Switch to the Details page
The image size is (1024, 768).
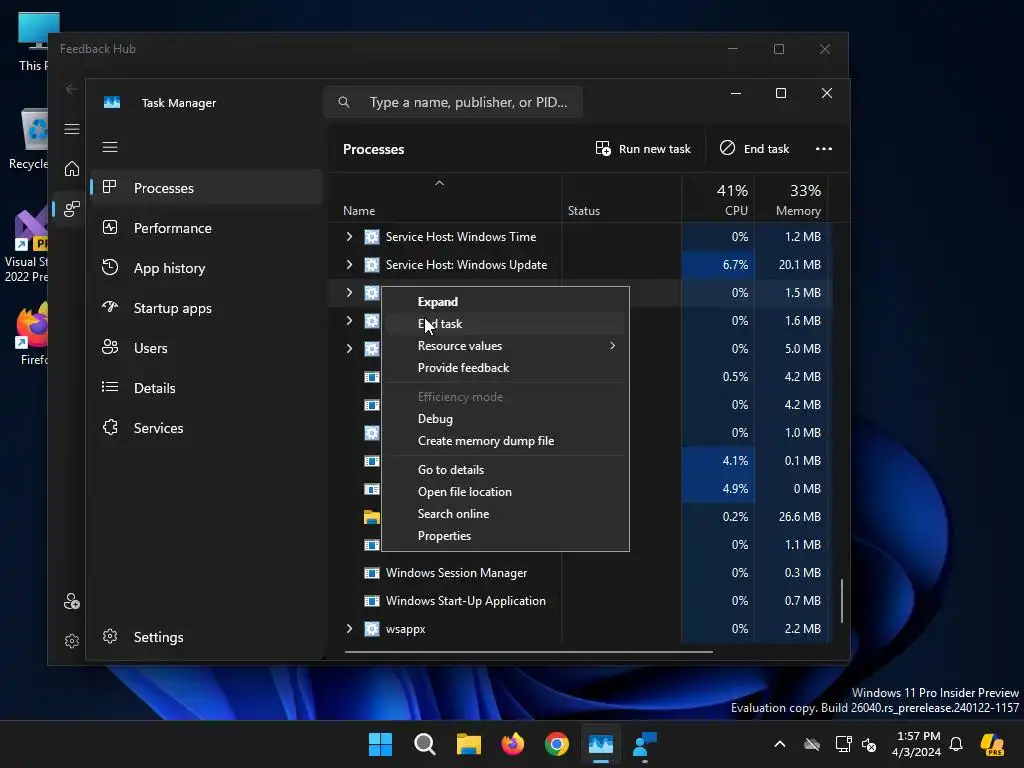[206, 388]
